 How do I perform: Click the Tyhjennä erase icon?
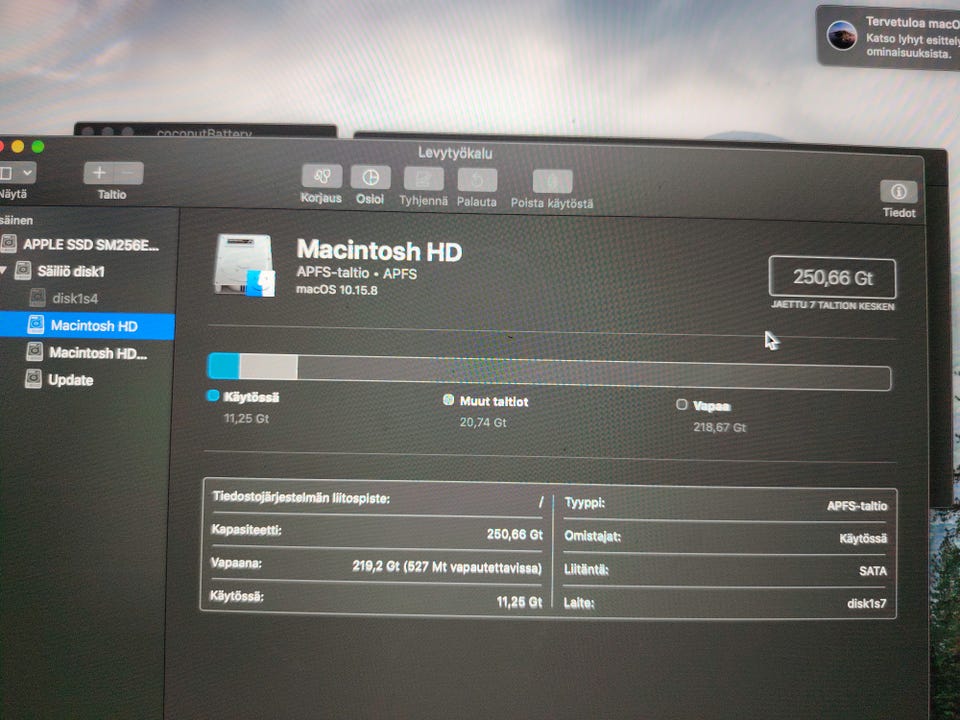click(424, 179)
